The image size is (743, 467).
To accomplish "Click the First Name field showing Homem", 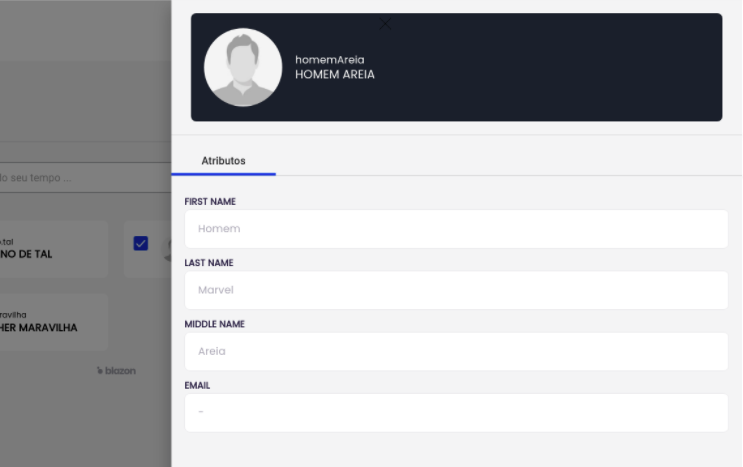I will click(x=456, y=229).
